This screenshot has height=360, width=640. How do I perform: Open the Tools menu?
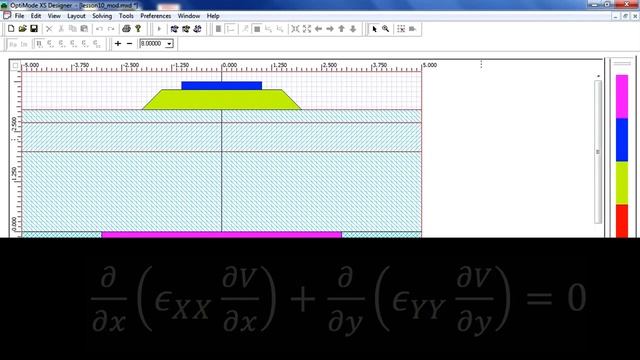(126, 16)
